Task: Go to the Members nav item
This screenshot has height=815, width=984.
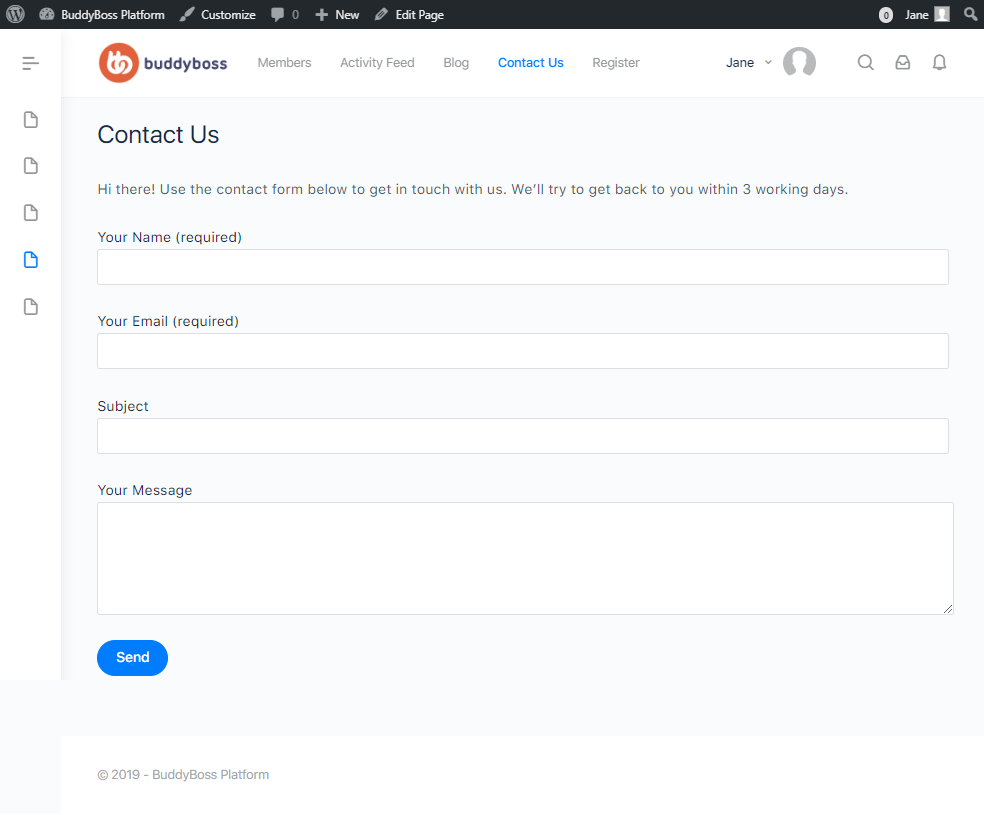Action: 284,63
